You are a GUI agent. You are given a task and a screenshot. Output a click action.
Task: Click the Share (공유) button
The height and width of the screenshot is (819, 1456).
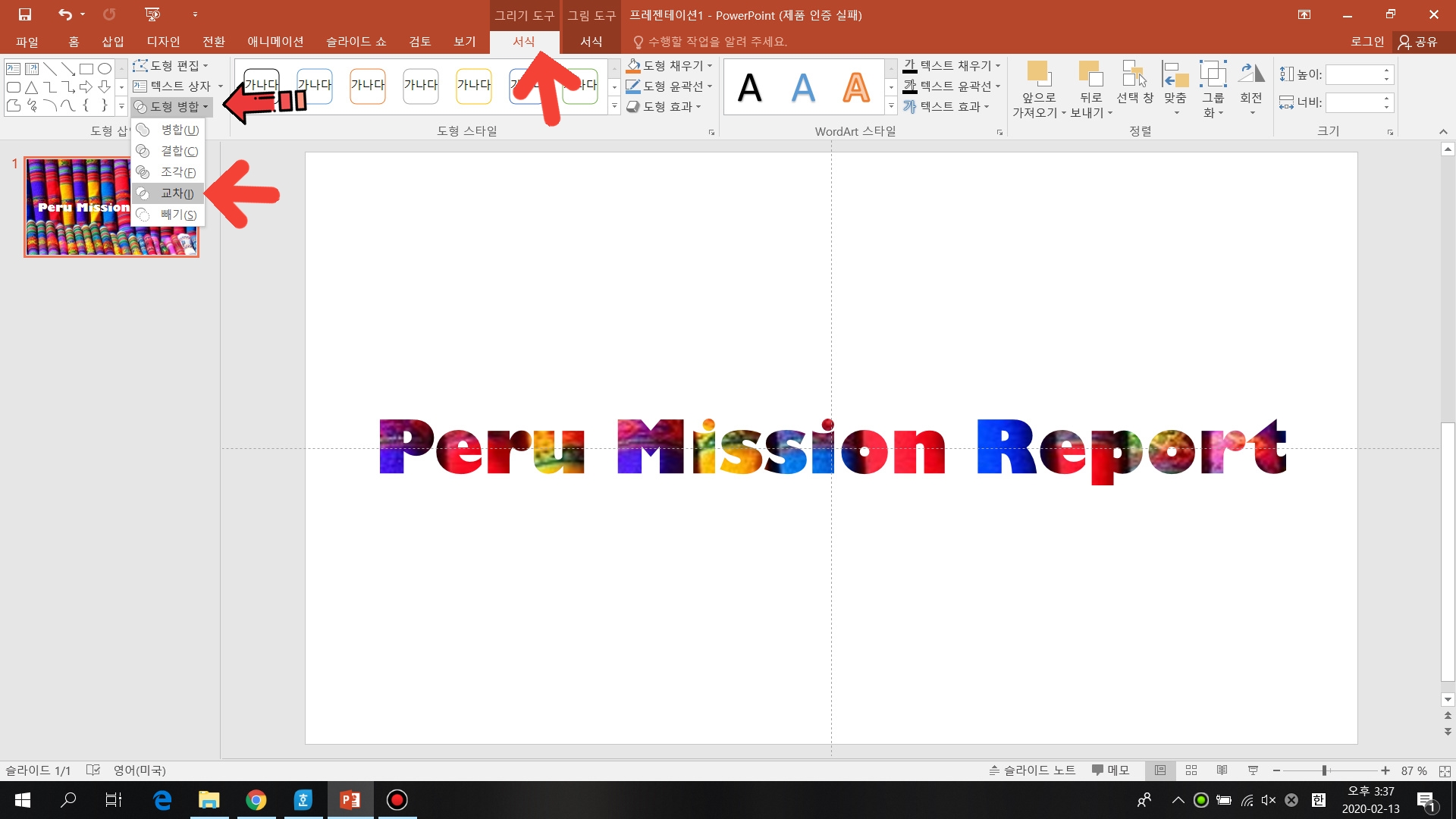1418,42
